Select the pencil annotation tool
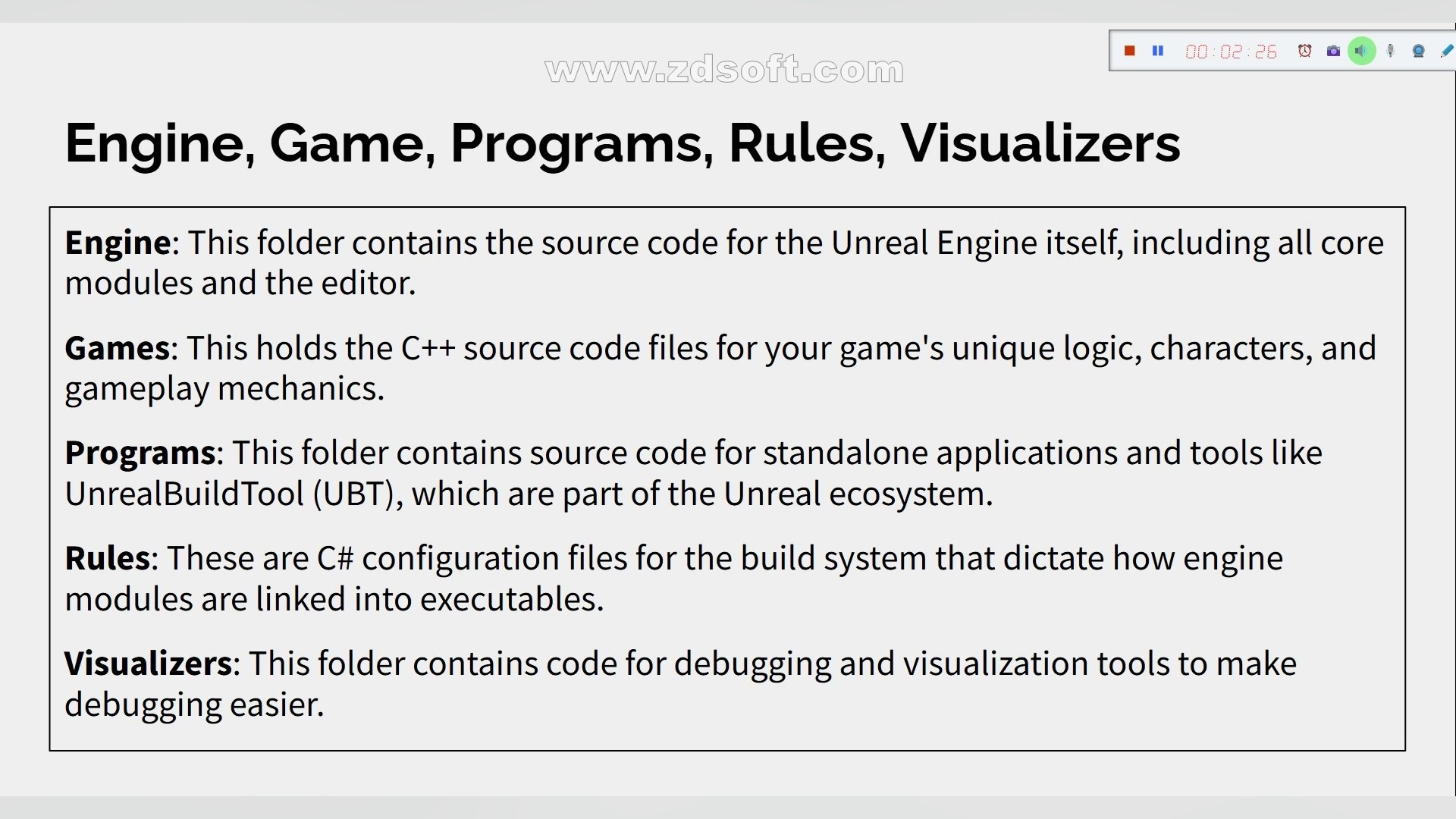The width and height of the screenshot is (1456, 819). pyautogui.click(x=1446, y=51)
